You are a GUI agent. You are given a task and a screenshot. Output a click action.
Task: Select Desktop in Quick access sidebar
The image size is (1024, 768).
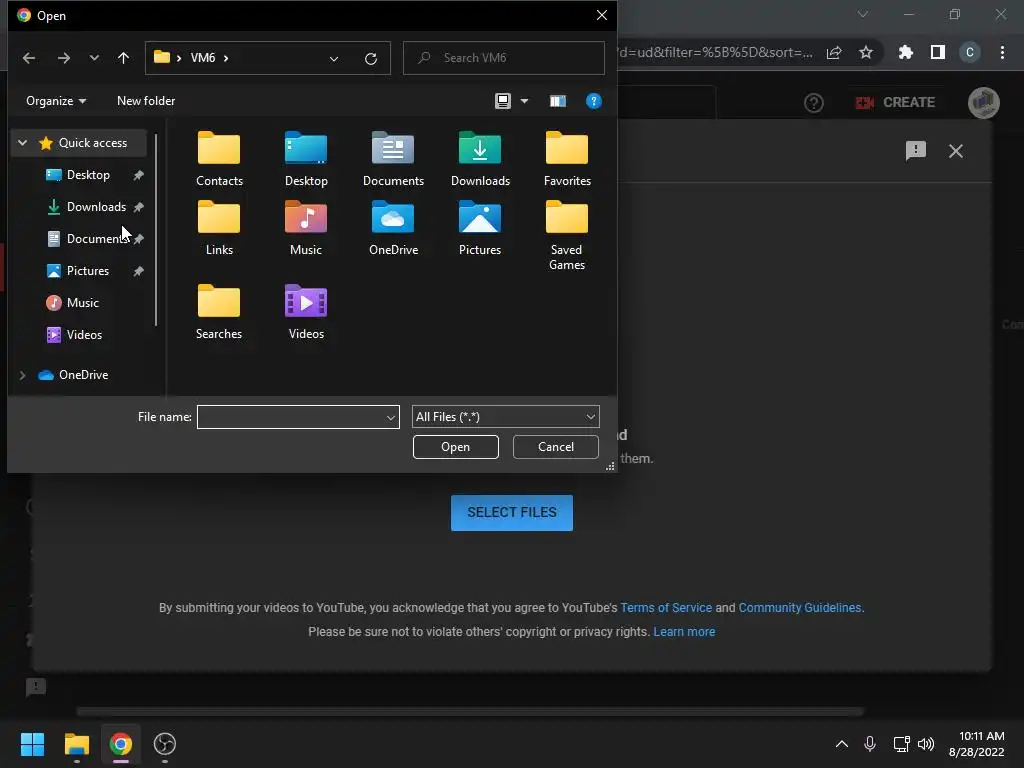pyautogui.click(x=88, y=175)
